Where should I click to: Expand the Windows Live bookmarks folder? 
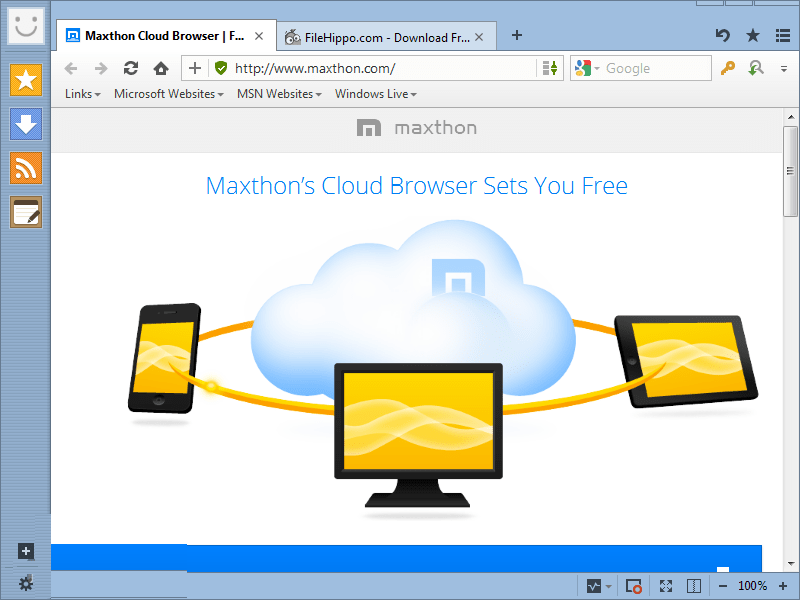376,94
